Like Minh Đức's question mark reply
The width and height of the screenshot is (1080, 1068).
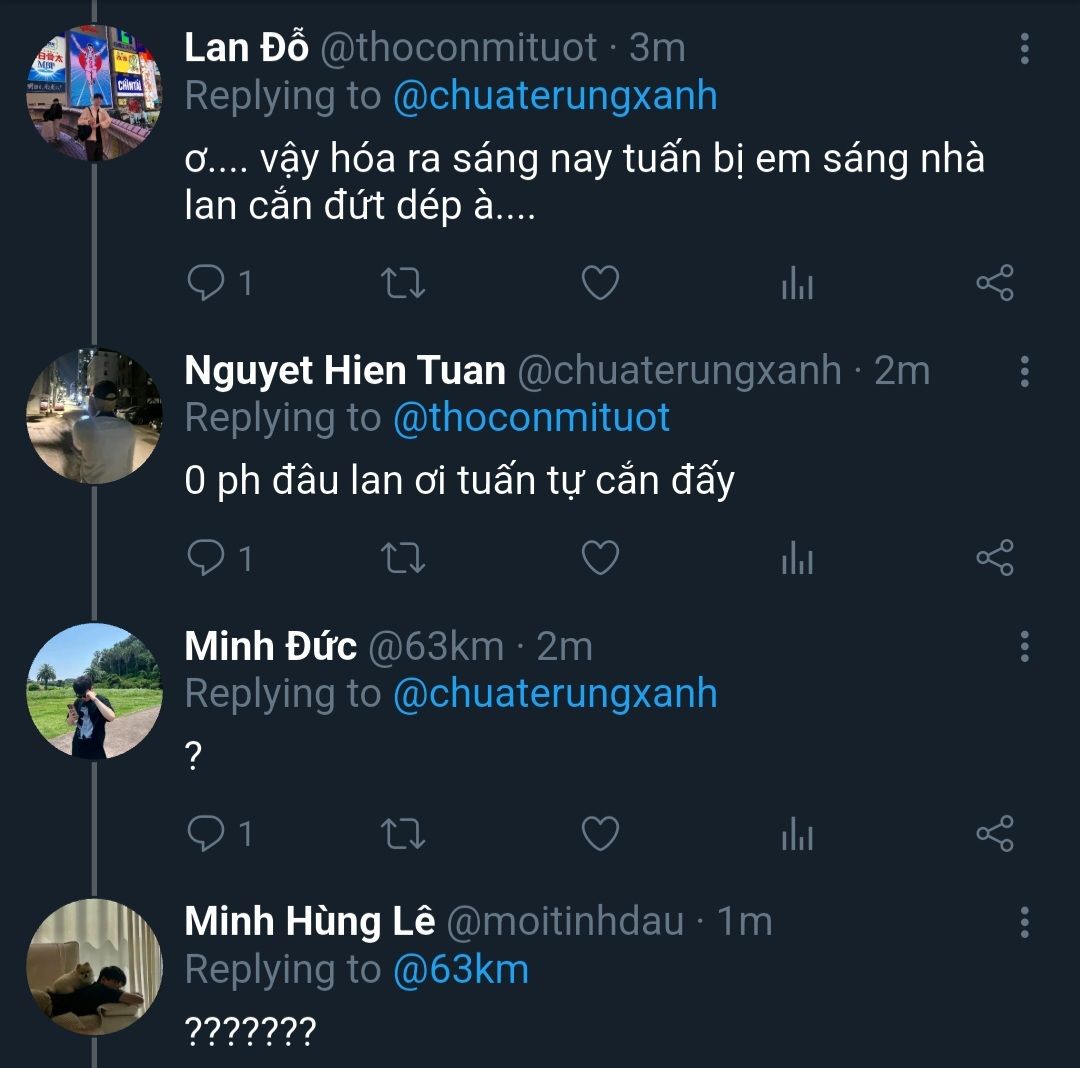coord(600,833)
